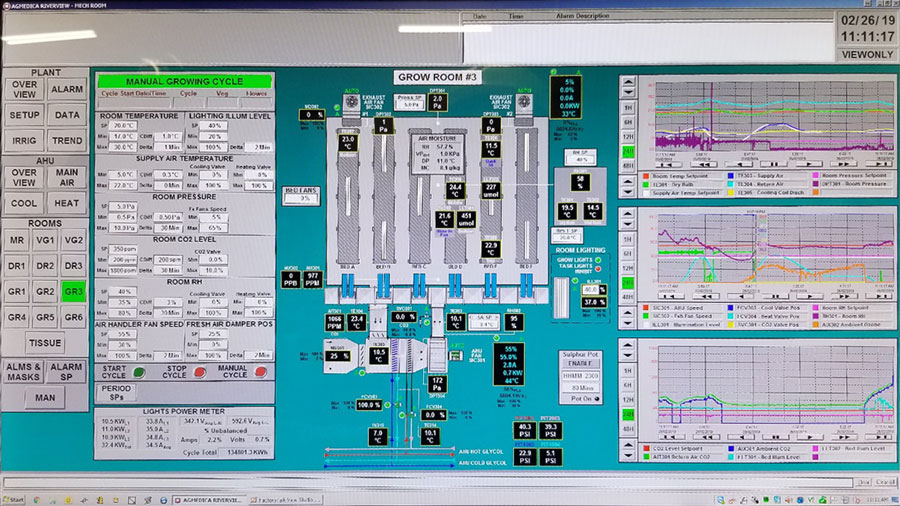Switch to room DR2
The width and height of the screenshot is (900, 506).
pyautogui.click(x=45, y=266)
